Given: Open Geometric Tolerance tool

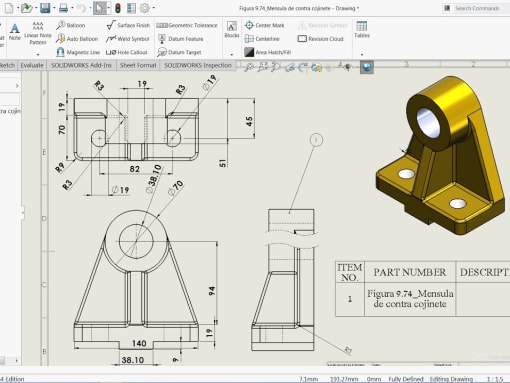Looking at the screenshot, I should coord(187,25).
